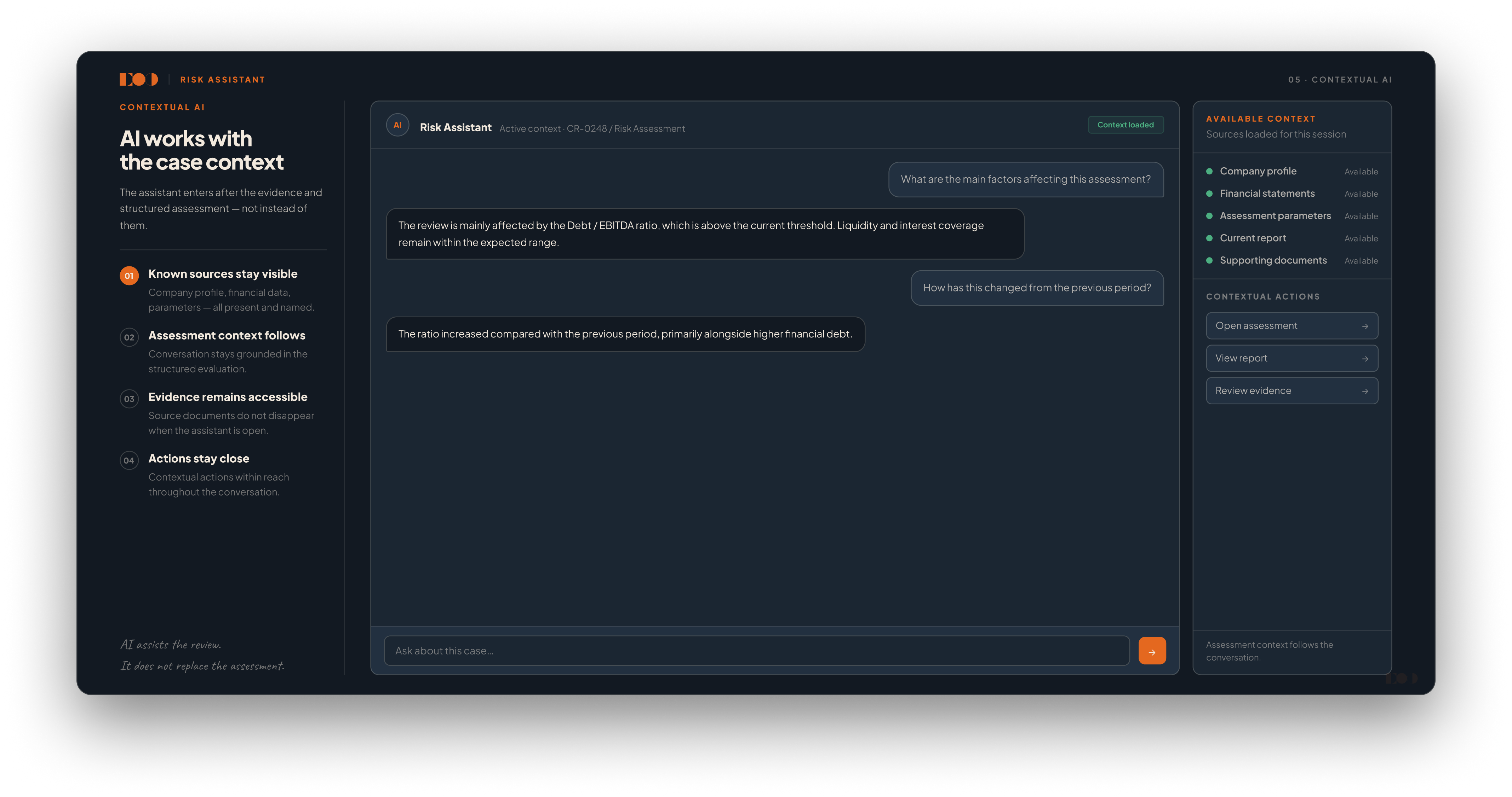The image size is (1512, 797).
Task: Select step 03 number badge
Action: (129, 399)
